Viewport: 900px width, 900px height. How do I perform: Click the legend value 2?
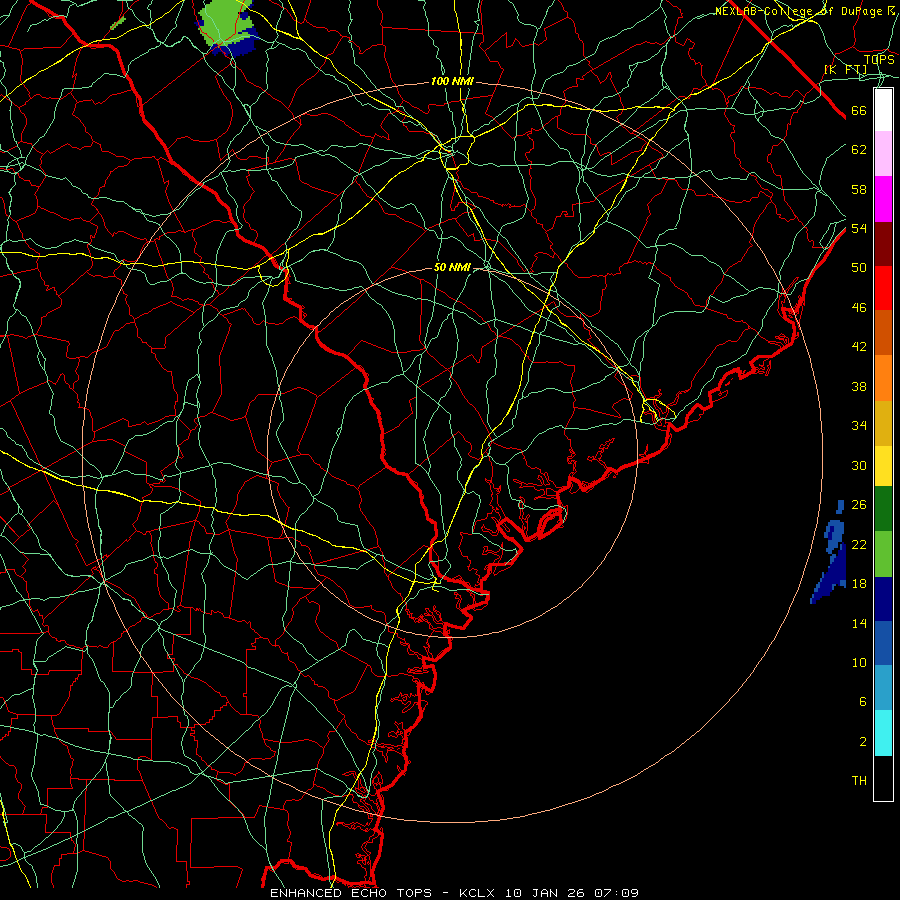pyautogui.click(x=863, y=742)
